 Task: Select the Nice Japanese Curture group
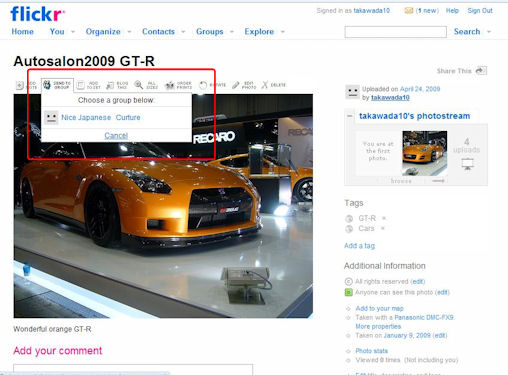click(101, 117)
